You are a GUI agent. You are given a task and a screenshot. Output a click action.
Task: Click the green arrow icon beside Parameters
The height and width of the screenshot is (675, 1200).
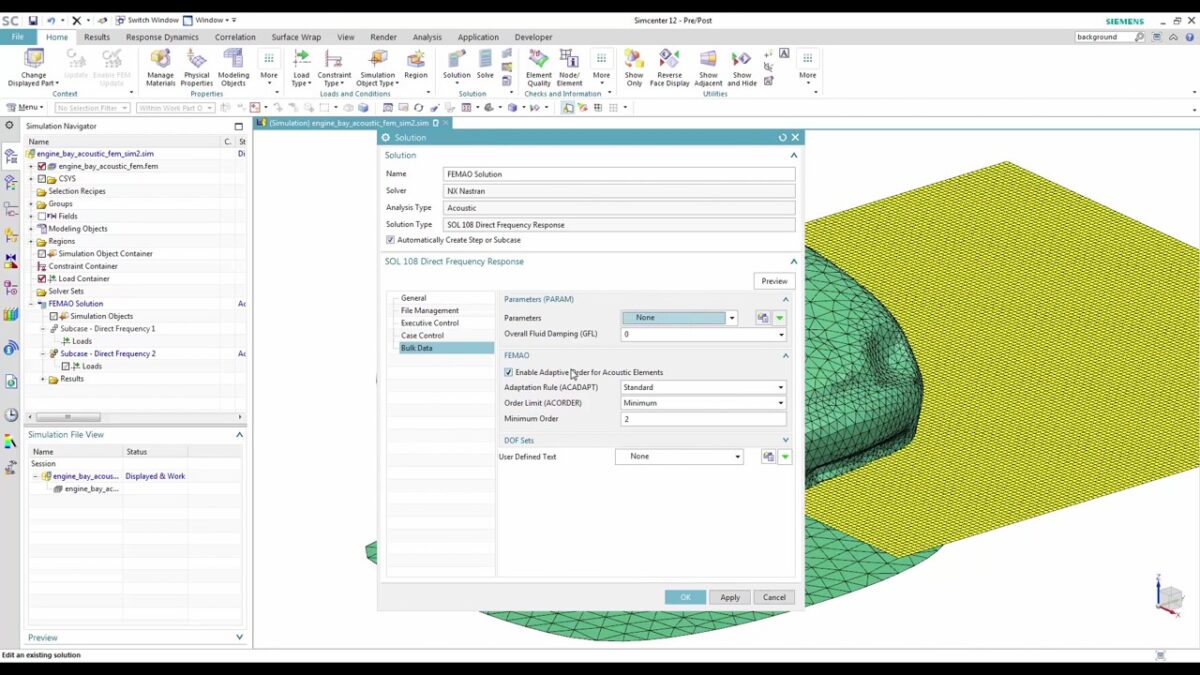(x=779, y=318)
